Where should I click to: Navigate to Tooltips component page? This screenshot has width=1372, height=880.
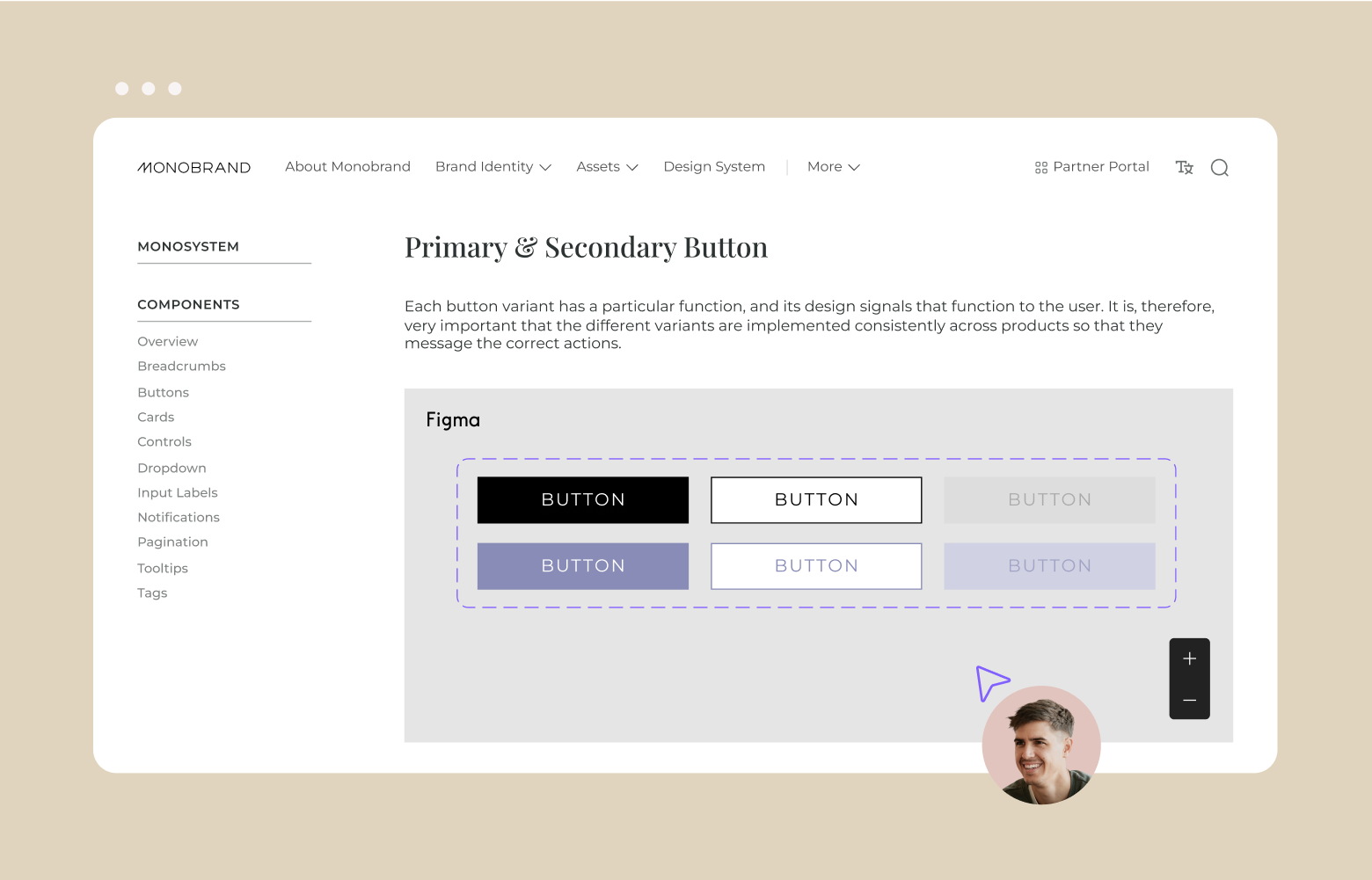click(163, 569)
